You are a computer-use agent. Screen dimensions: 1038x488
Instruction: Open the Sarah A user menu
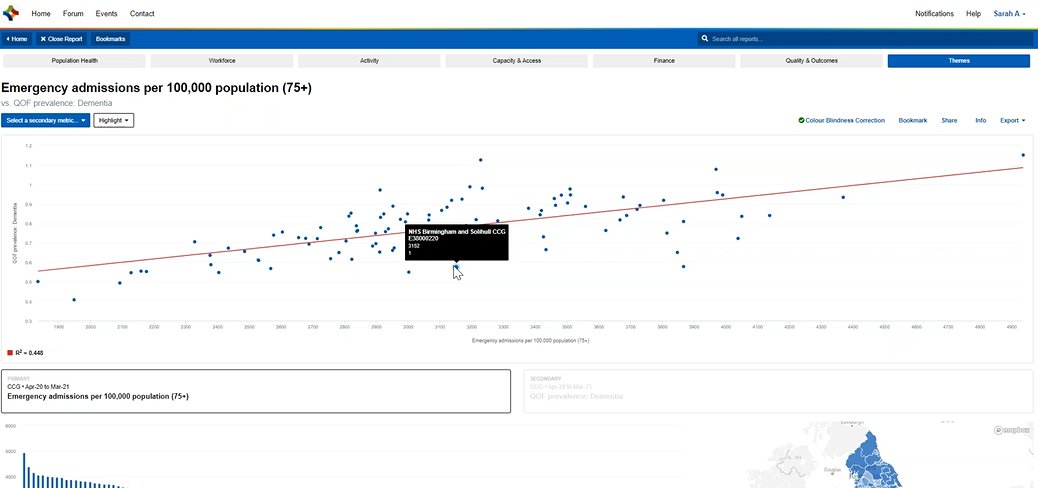[1010, 13]
